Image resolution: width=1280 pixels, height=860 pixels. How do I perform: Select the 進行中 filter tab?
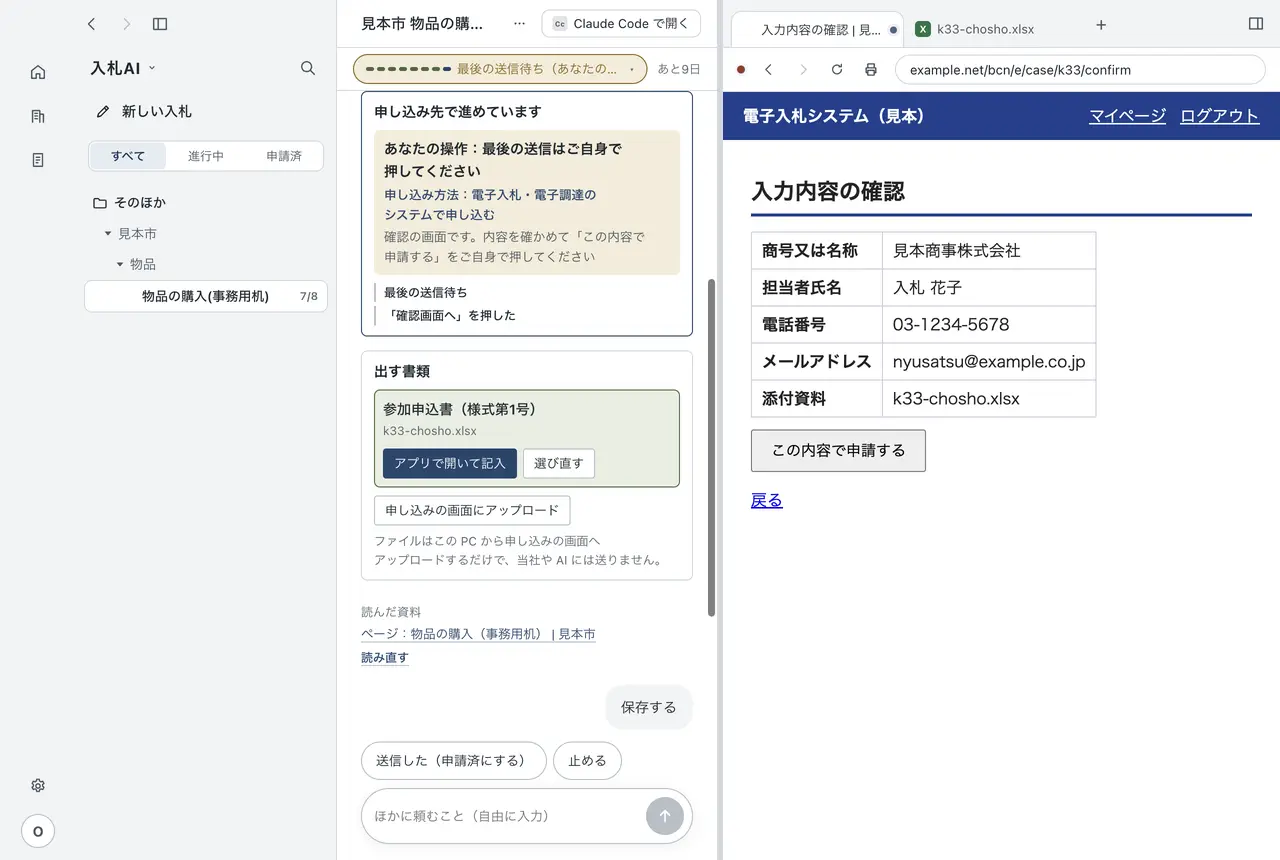click(x=206, y=157)
